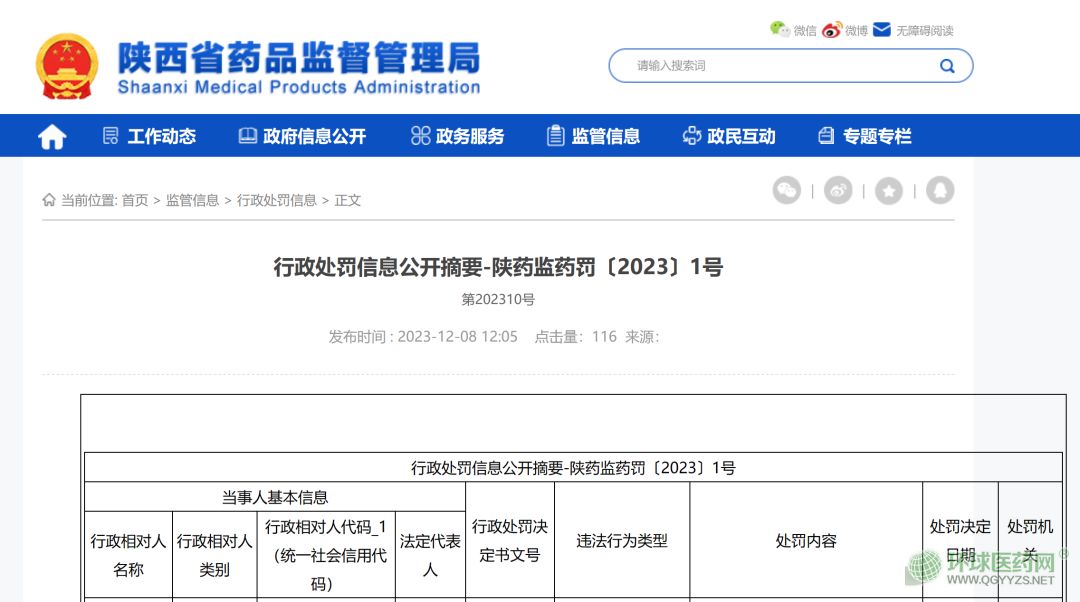Open the 专题专栏 navigation item

865,137
